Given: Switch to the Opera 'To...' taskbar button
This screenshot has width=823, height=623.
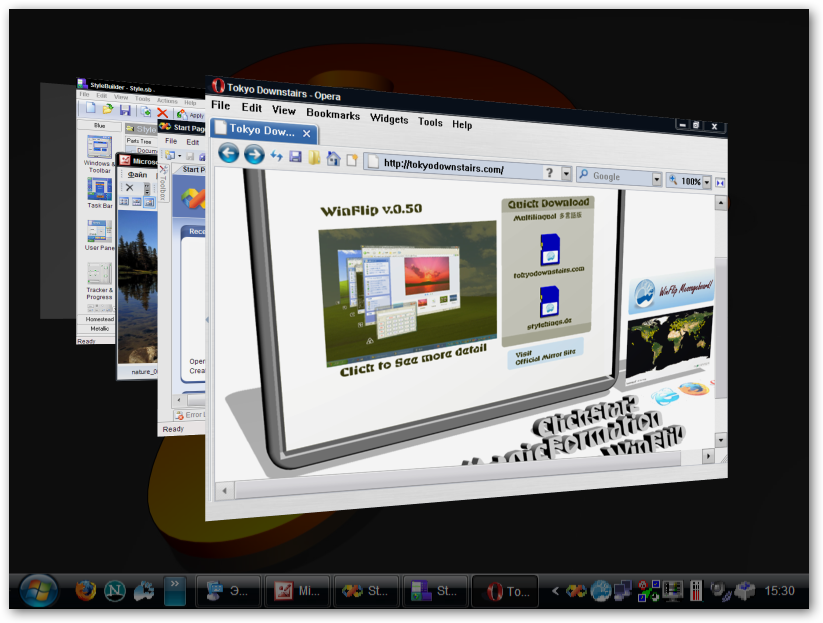Looking at the screenshot, I should click(x=505, y=592).
